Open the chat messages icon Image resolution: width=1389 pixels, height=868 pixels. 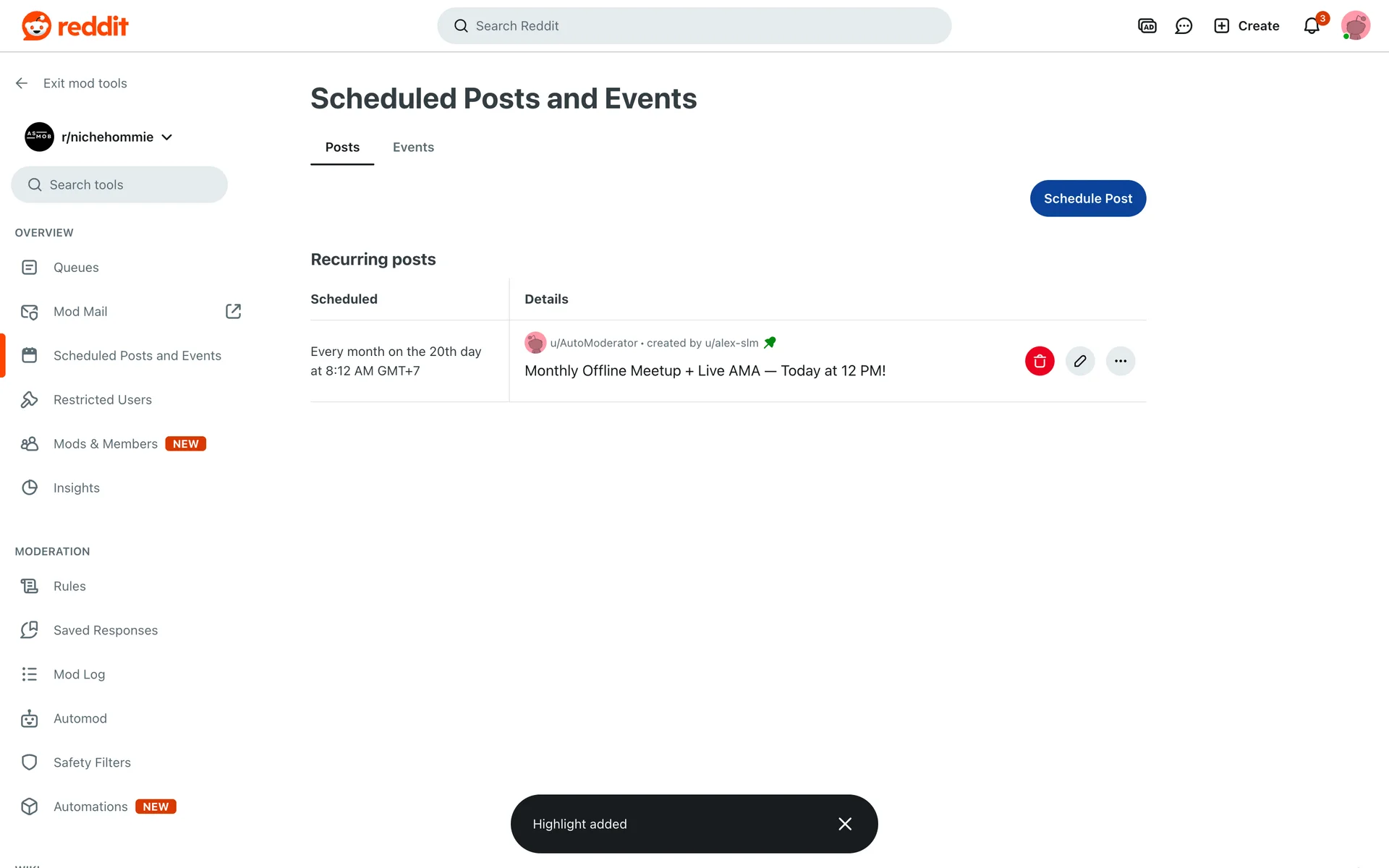1184,26
